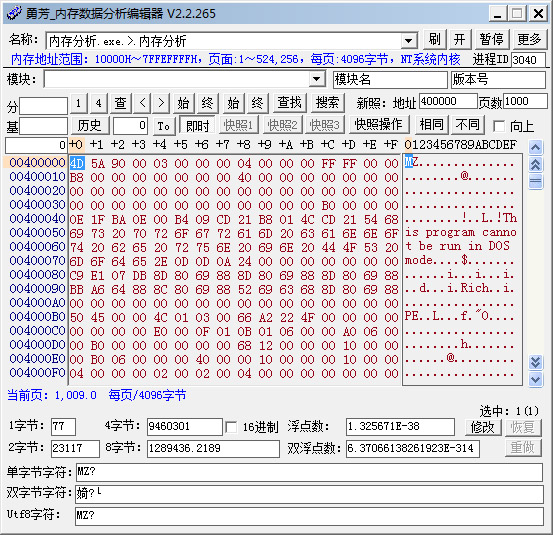Open the process name dropdown
The width and height of the screenshot is (553, 535).
[409, 41]
